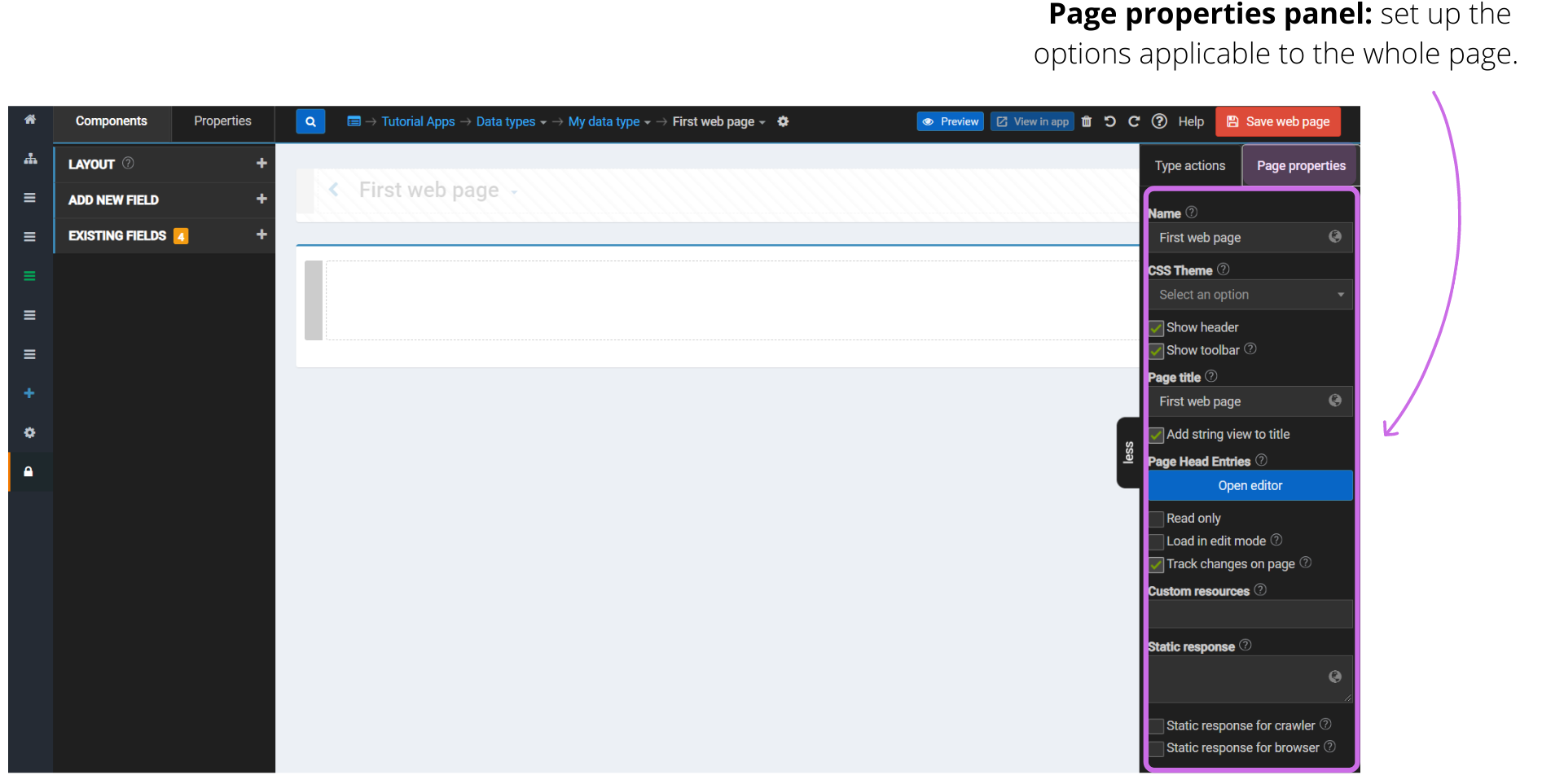
Task: Show help for Page Head Entries
Action: [1261, 460]
